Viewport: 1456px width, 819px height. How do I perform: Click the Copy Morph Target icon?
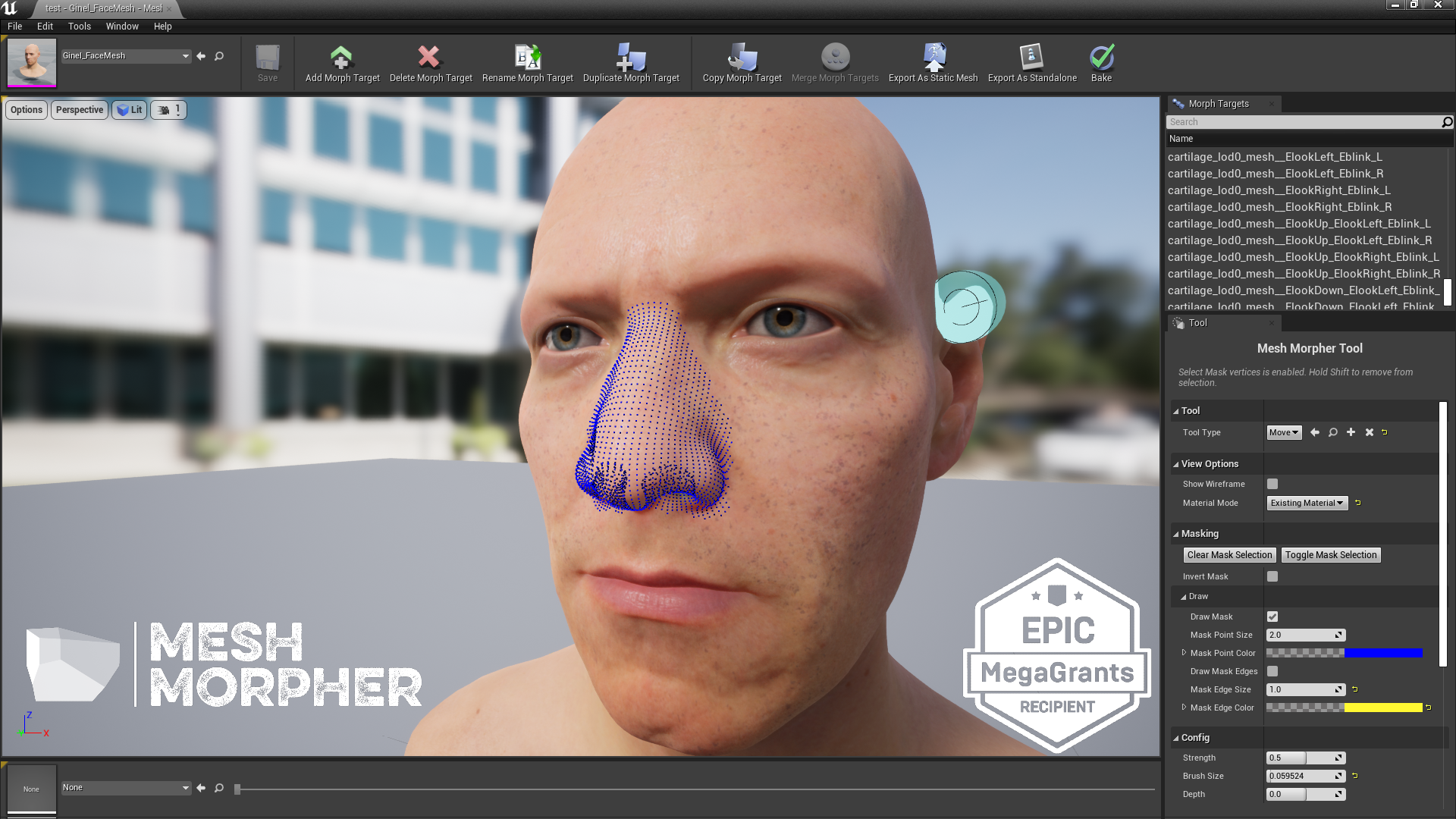742,58
